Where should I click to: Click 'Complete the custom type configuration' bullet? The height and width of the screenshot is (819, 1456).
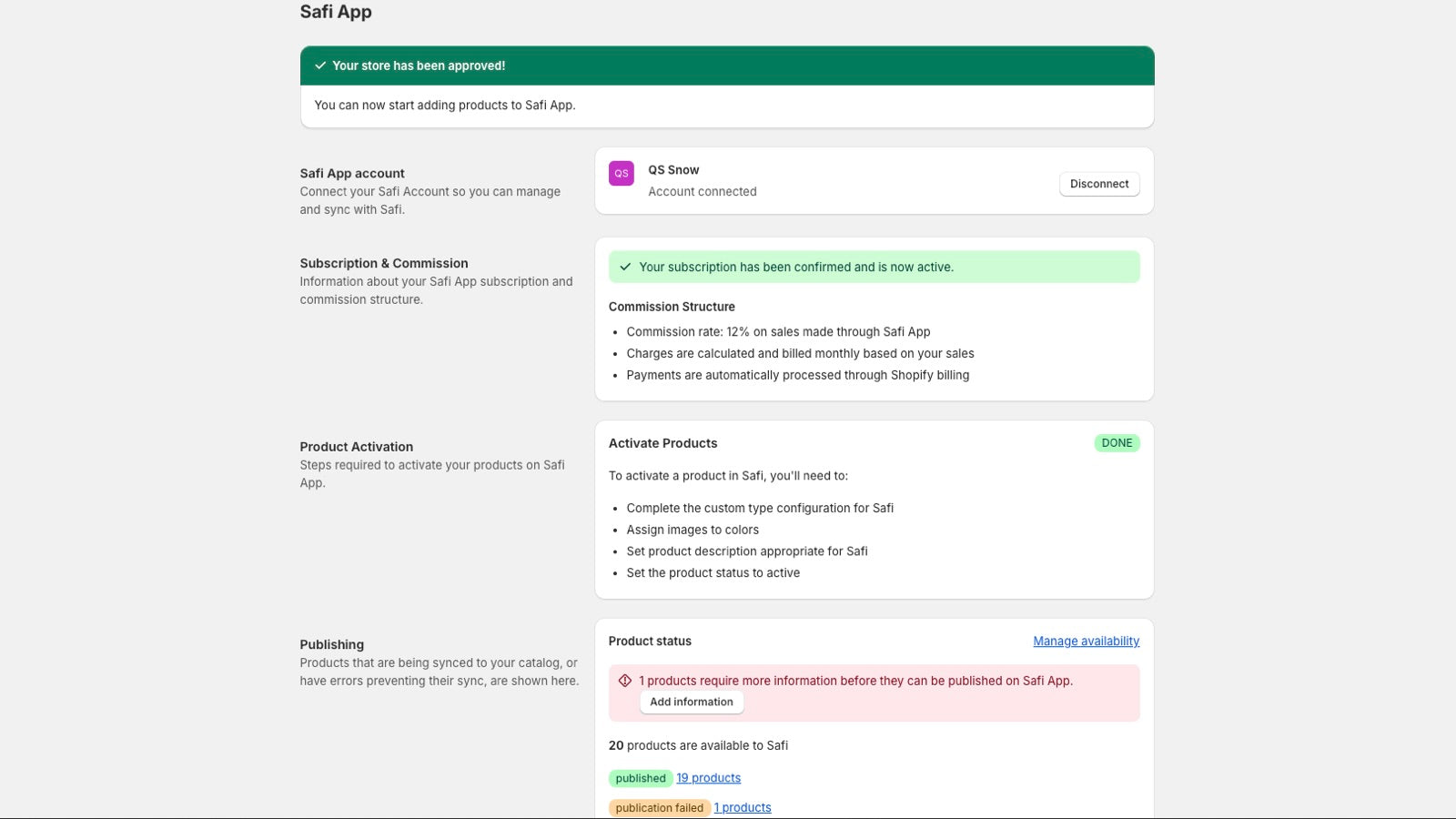point(760,509)
